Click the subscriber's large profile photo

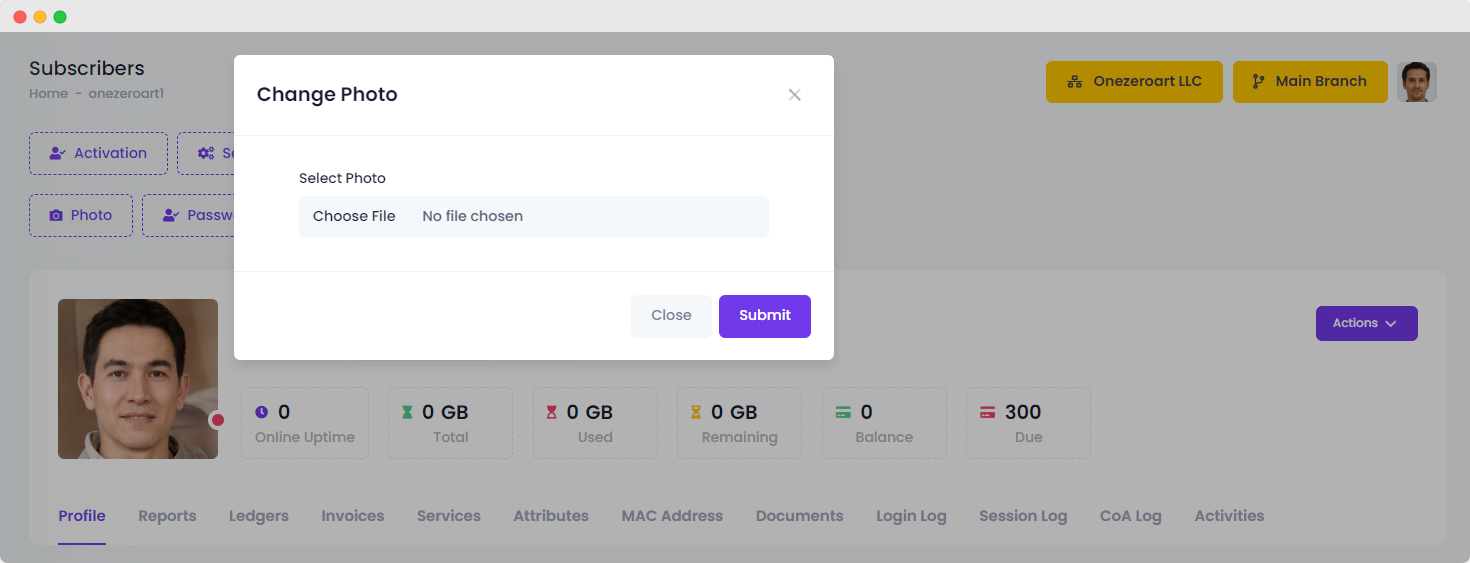pos(138,379)
